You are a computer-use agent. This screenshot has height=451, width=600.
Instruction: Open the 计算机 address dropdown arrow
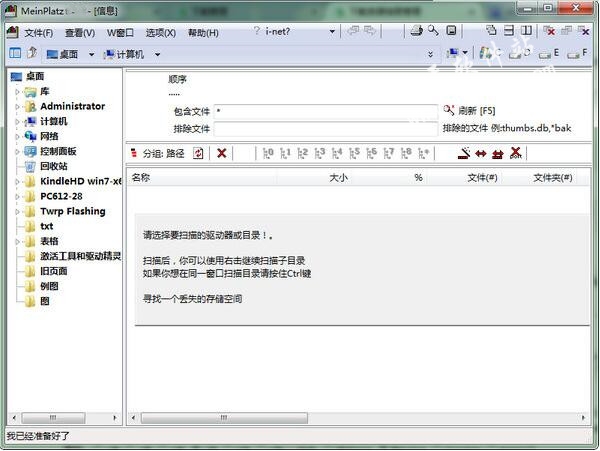[158, 55]
